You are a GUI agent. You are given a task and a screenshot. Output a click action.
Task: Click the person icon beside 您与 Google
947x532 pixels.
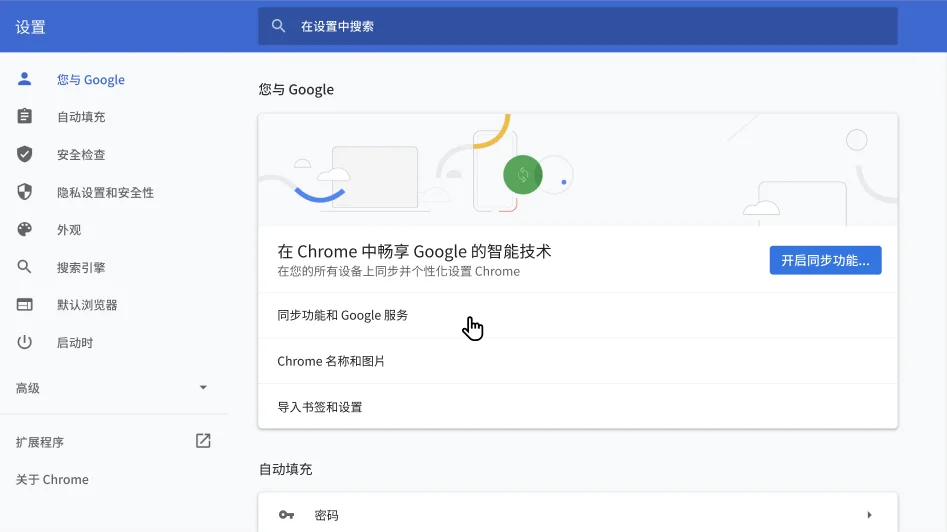pos(25,79)
